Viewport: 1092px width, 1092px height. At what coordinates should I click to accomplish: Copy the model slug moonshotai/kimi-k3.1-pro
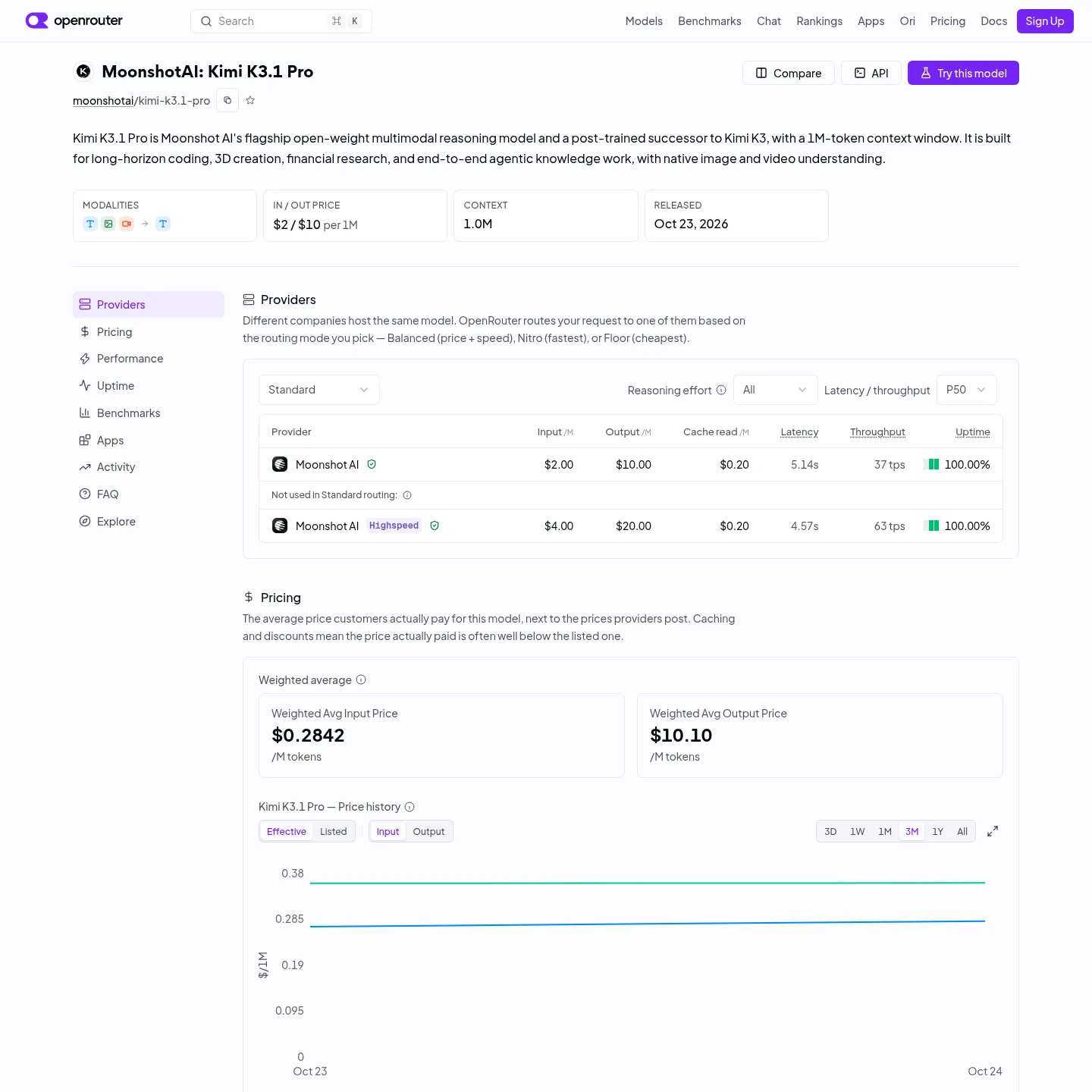point(227,100)
